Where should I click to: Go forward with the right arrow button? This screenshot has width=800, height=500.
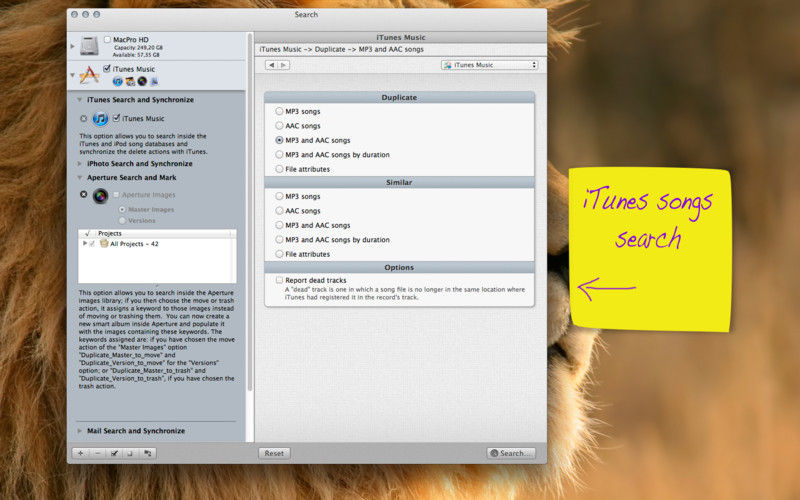click(x=284, y=65)
